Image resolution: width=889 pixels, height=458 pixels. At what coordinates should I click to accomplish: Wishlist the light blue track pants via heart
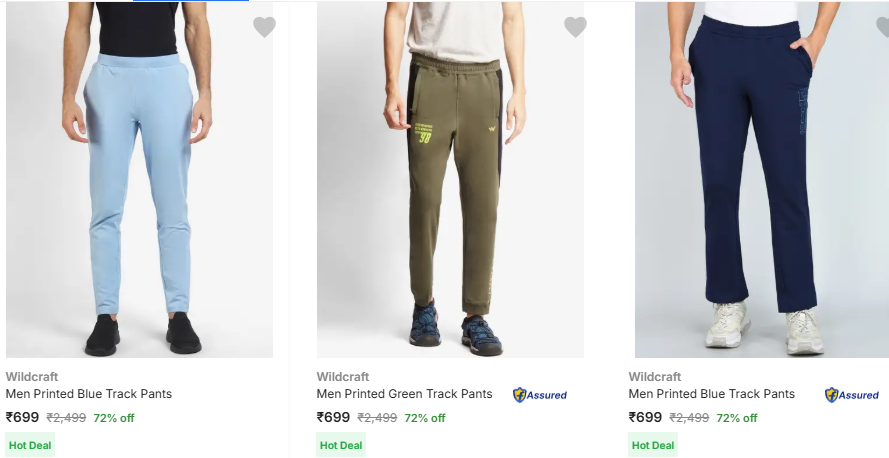point(264,28)
